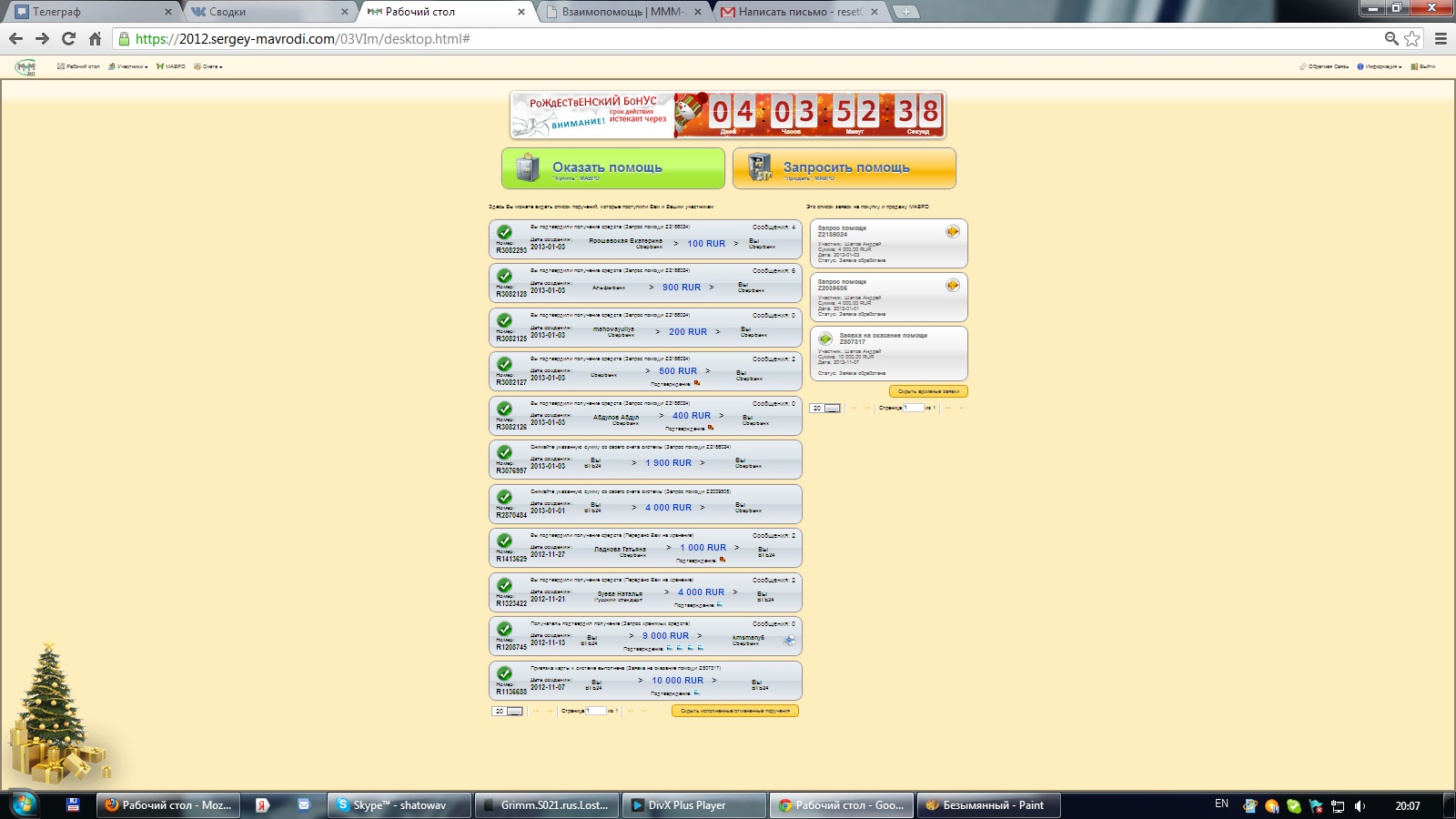Reload the page with the refresh icon
Viewport: 1456px width, 819px height.
click(x=68, y=38)
